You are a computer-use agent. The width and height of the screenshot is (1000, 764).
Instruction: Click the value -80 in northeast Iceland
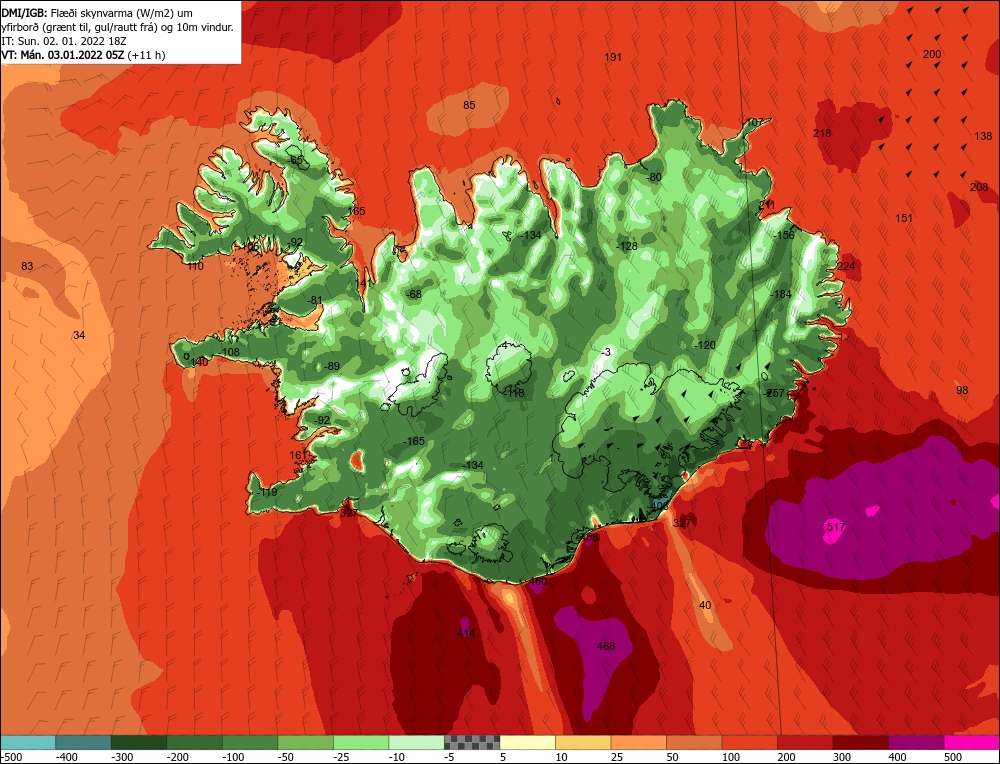[653, 177]
